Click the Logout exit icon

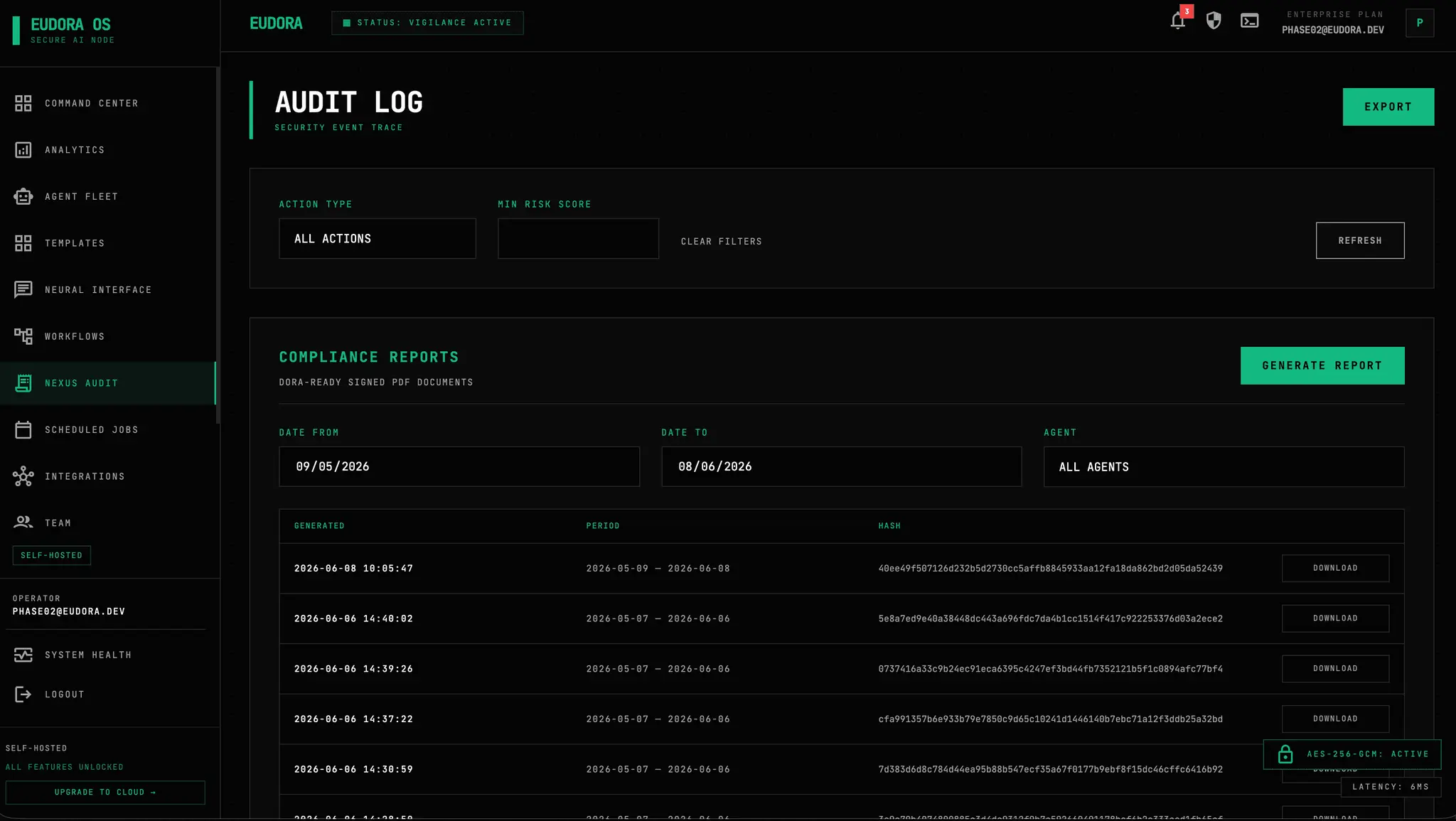(x=23, y=694)
